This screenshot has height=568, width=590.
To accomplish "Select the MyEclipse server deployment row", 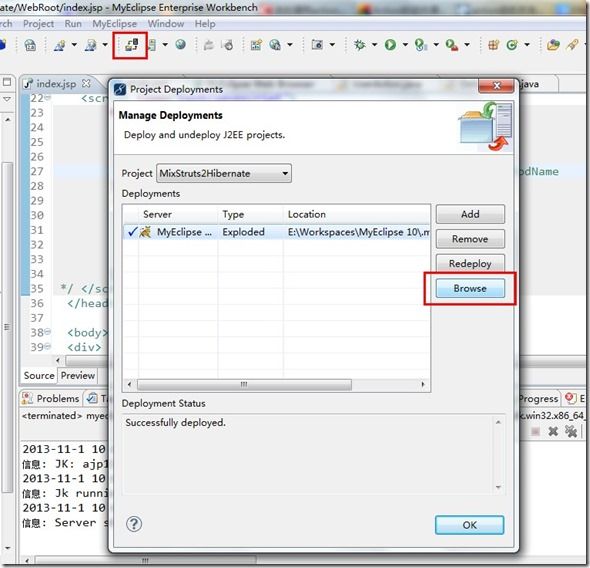I will click(277, 232).
